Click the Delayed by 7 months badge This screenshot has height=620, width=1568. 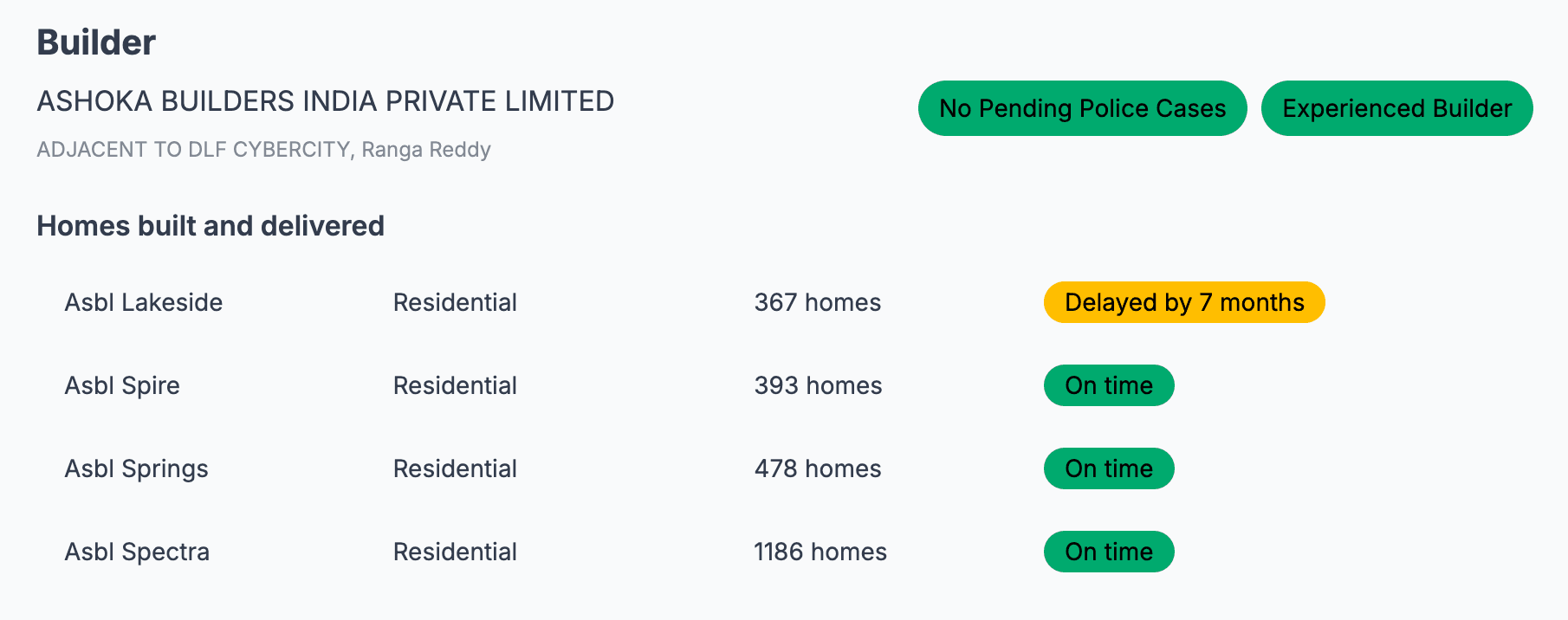[x=1183, y=302]
